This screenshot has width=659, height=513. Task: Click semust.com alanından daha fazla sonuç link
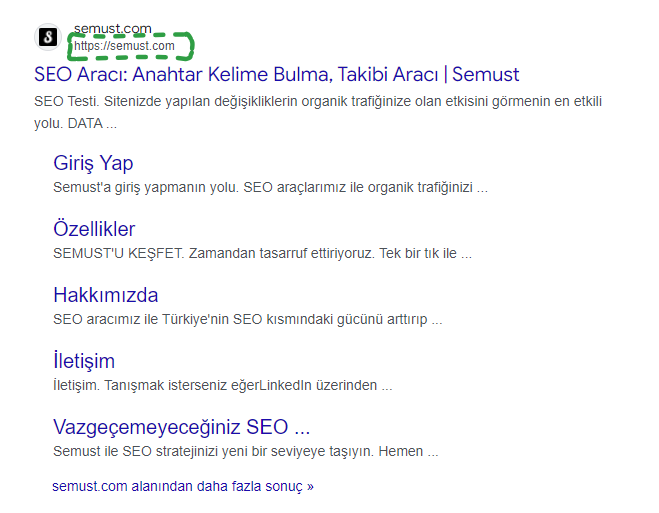click(183, 486)
